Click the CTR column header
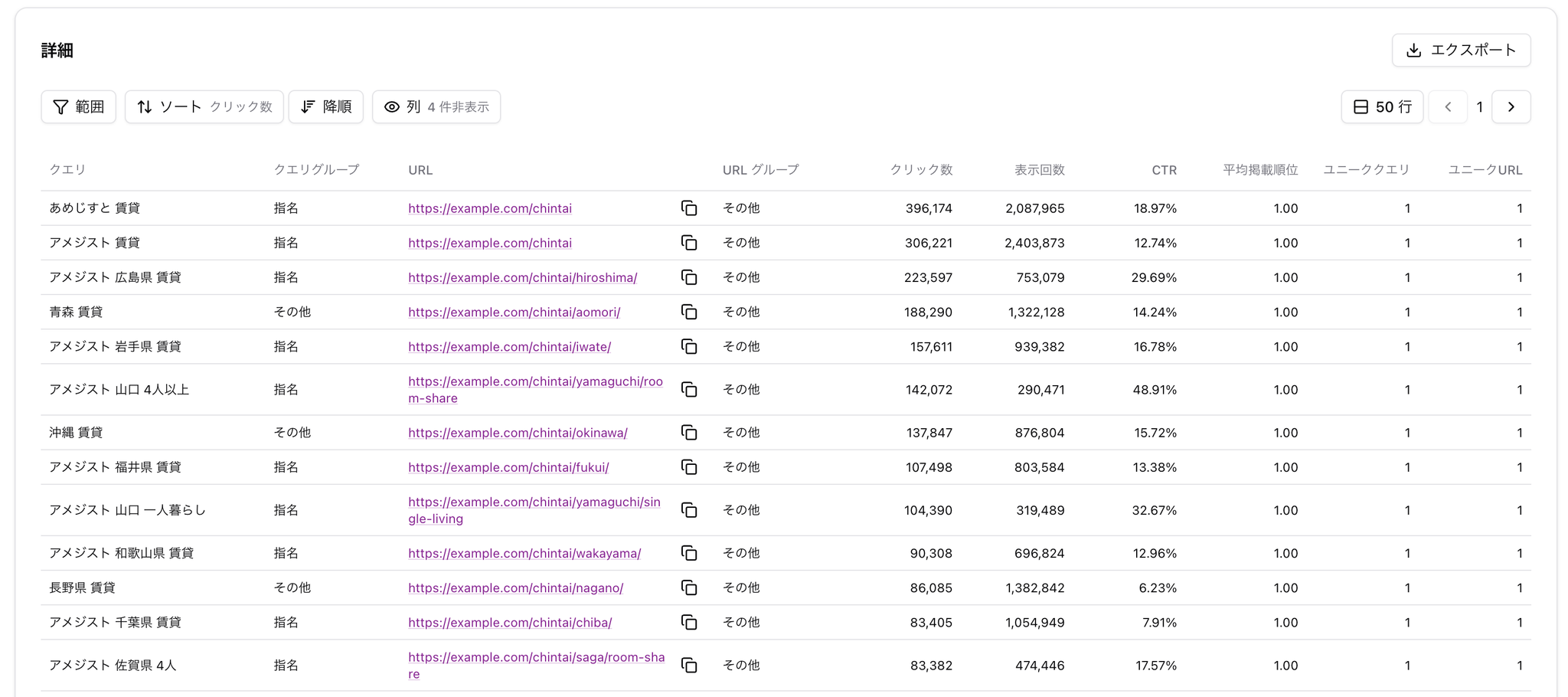Image resolution: width=1568 pixels, height=697 pixels. [x=1165, y=169]
